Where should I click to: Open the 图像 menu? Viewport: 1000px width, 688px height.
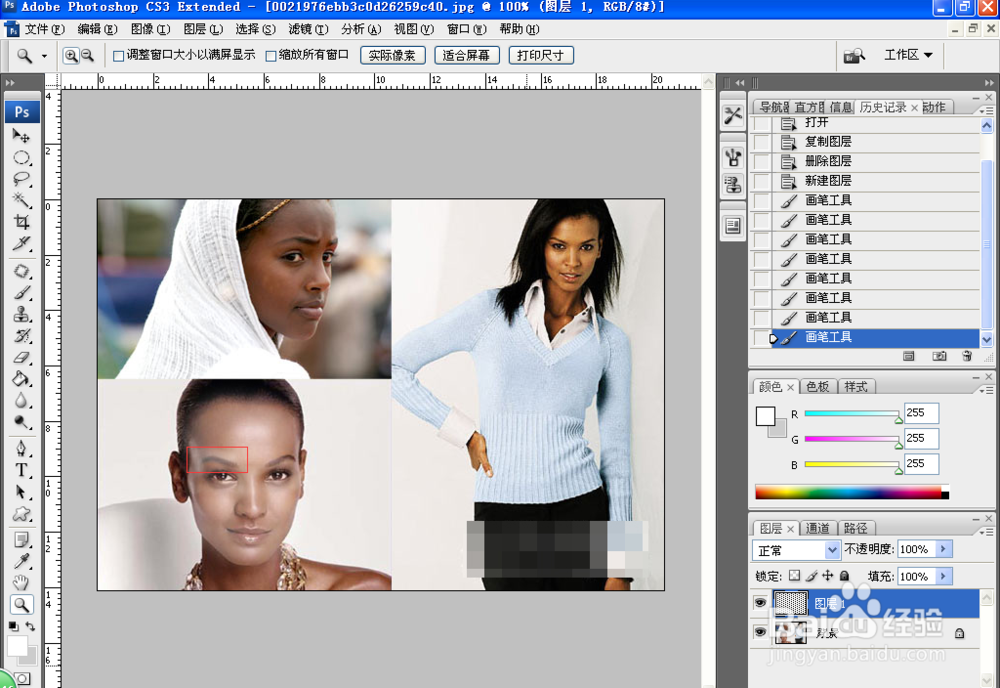151,29
